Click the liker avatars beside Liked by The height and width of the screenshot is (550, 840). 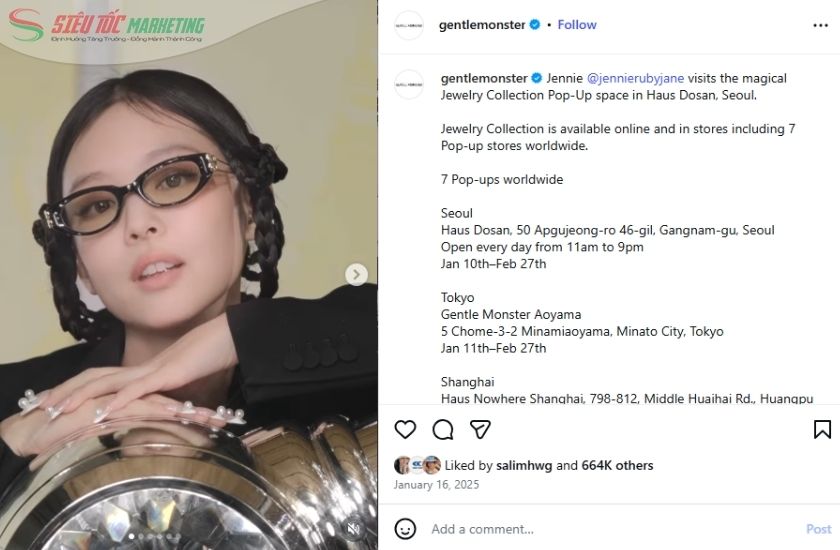point(417,465)
